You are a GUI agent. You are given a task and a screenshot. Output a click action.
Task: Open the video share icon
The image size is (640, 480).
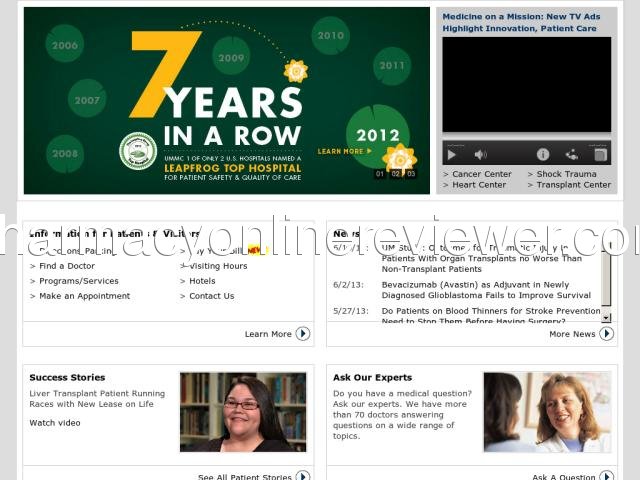point(572,154)
